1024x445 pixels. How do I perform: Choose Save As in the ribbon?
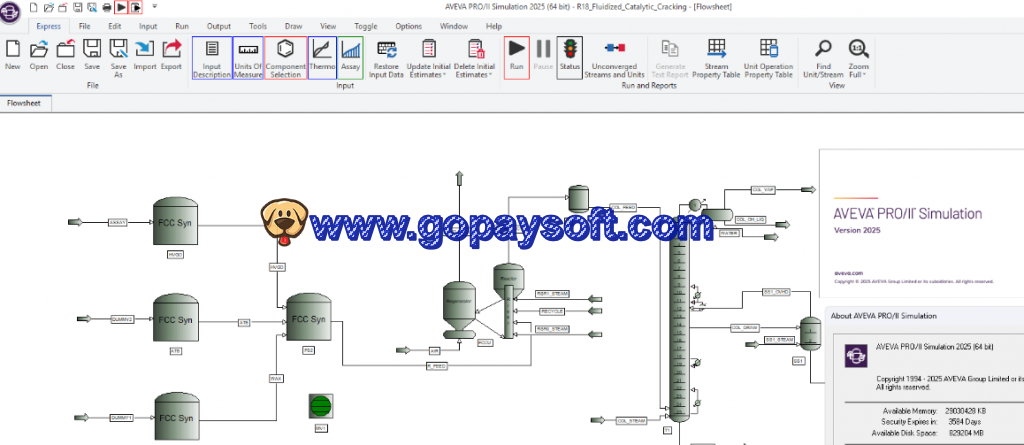pos(118,59)
